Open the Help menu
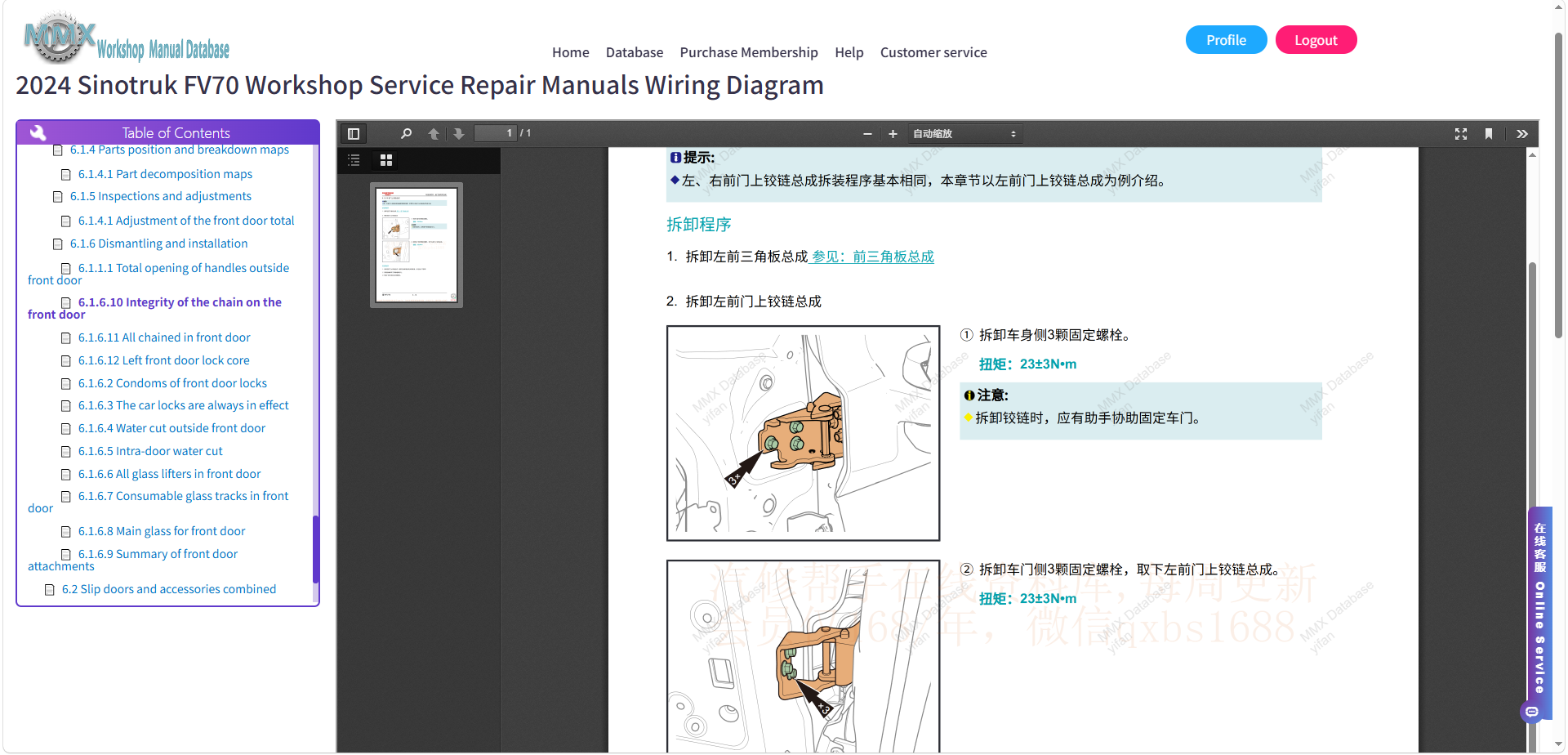1568x755 pixels. (849, 52)
